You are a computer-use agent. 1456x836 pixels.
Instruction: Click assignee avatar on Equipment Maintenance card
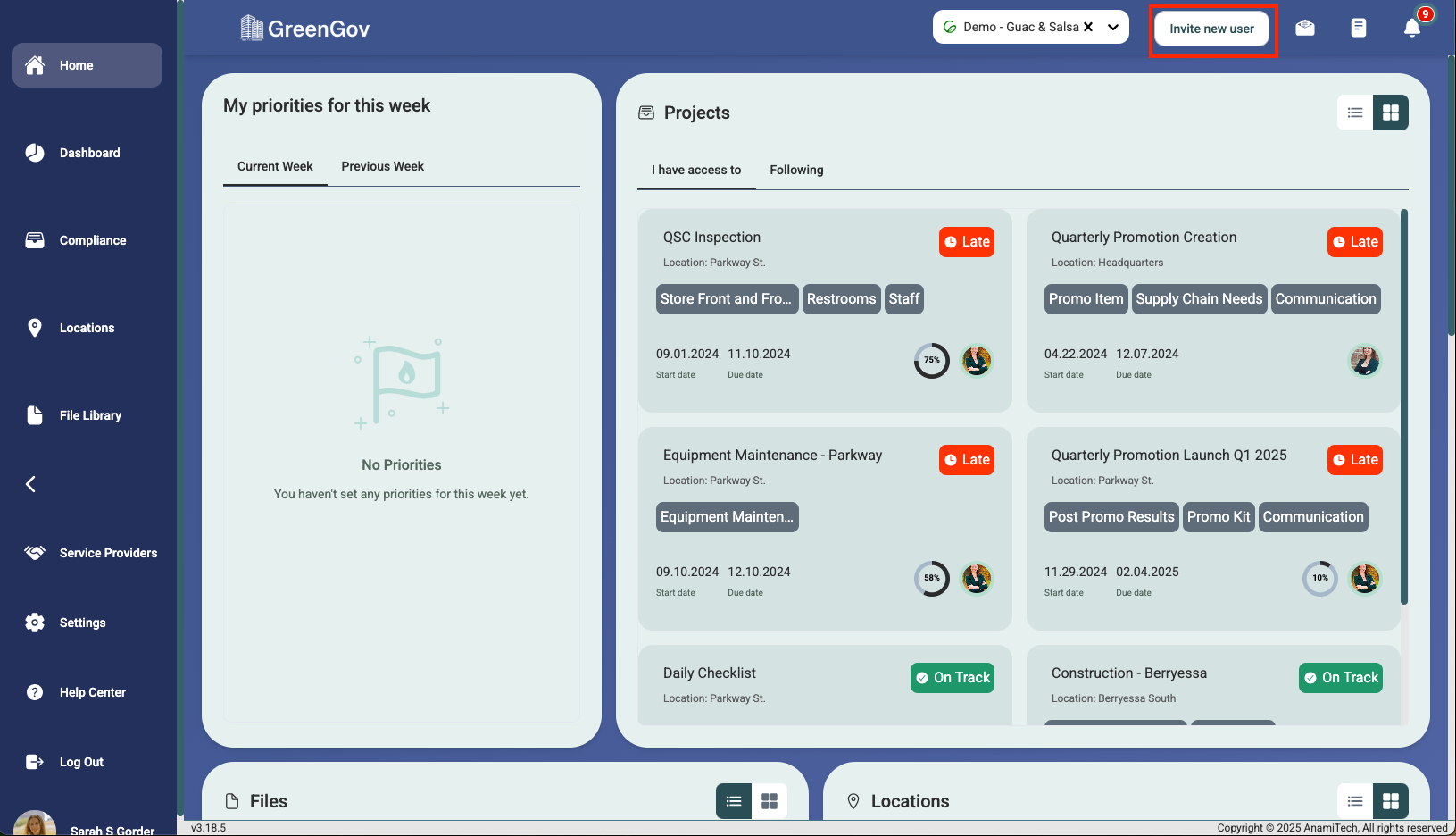(x=977, y=579)
